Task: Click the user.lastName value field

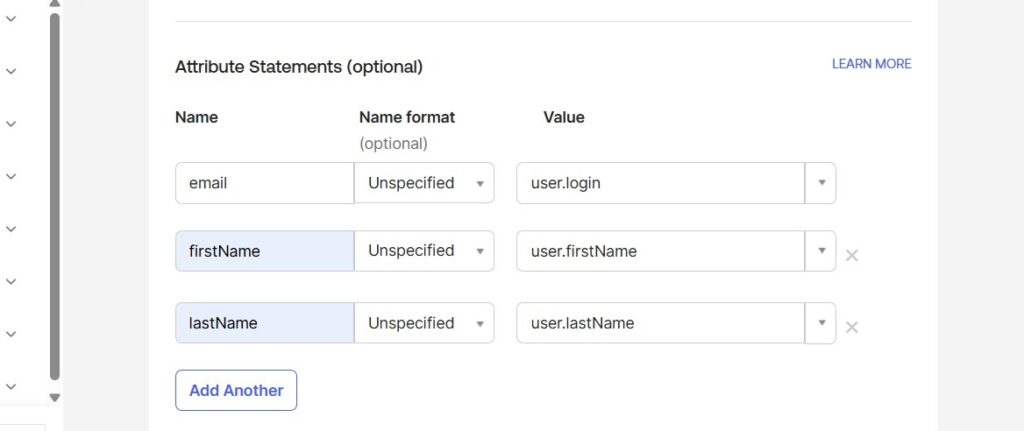Action: point(660,323)
